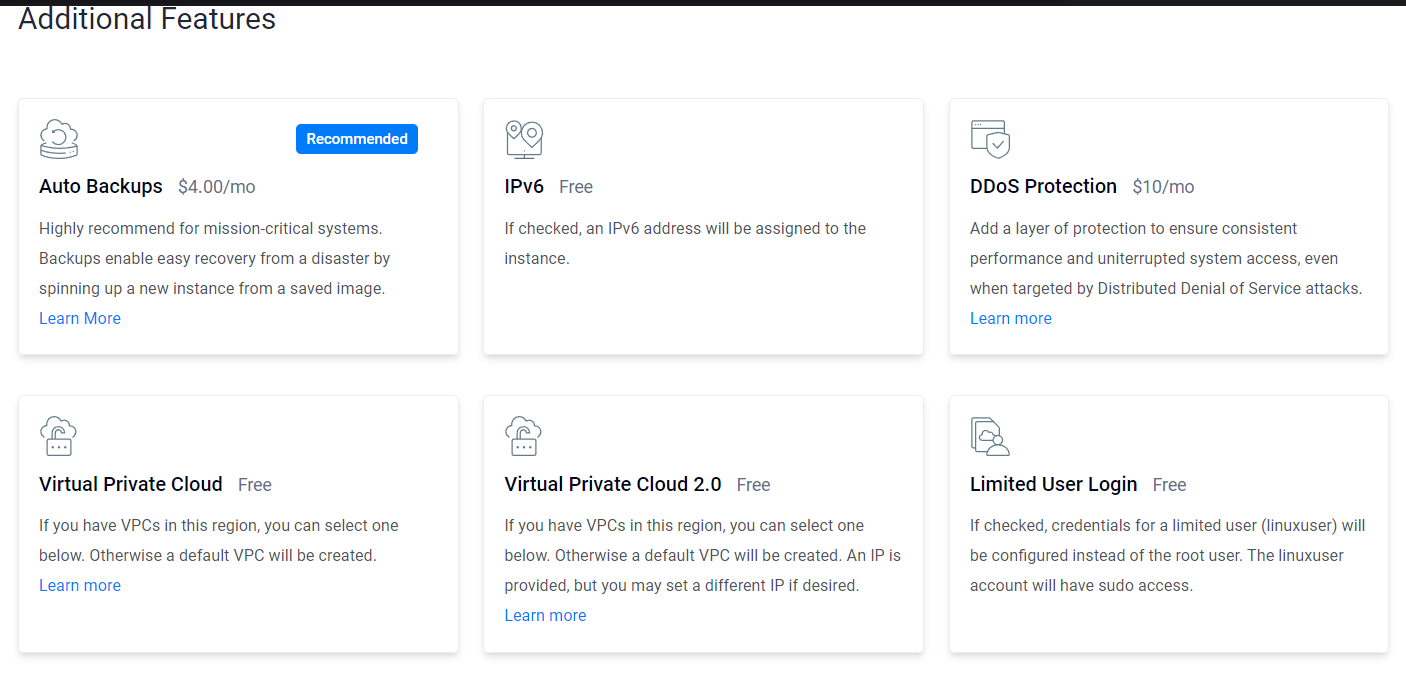Open Learn more under Virtual Private Cloud 2.0
The width and height of the screenshot is (1406, 687).
click(545, 615)
